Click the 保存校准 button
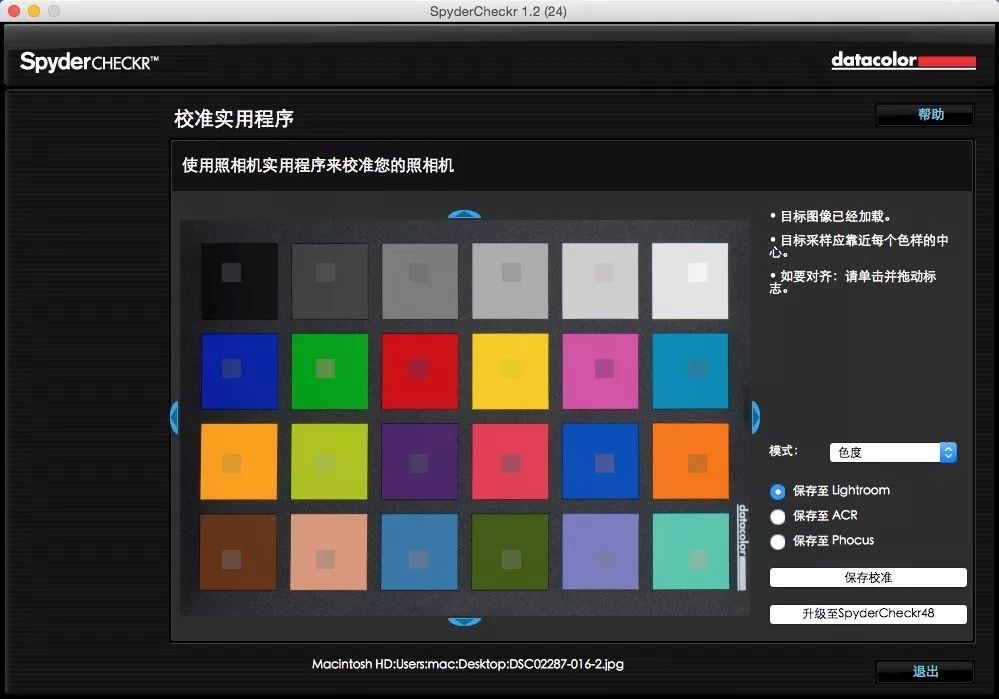 click(868, 577)
